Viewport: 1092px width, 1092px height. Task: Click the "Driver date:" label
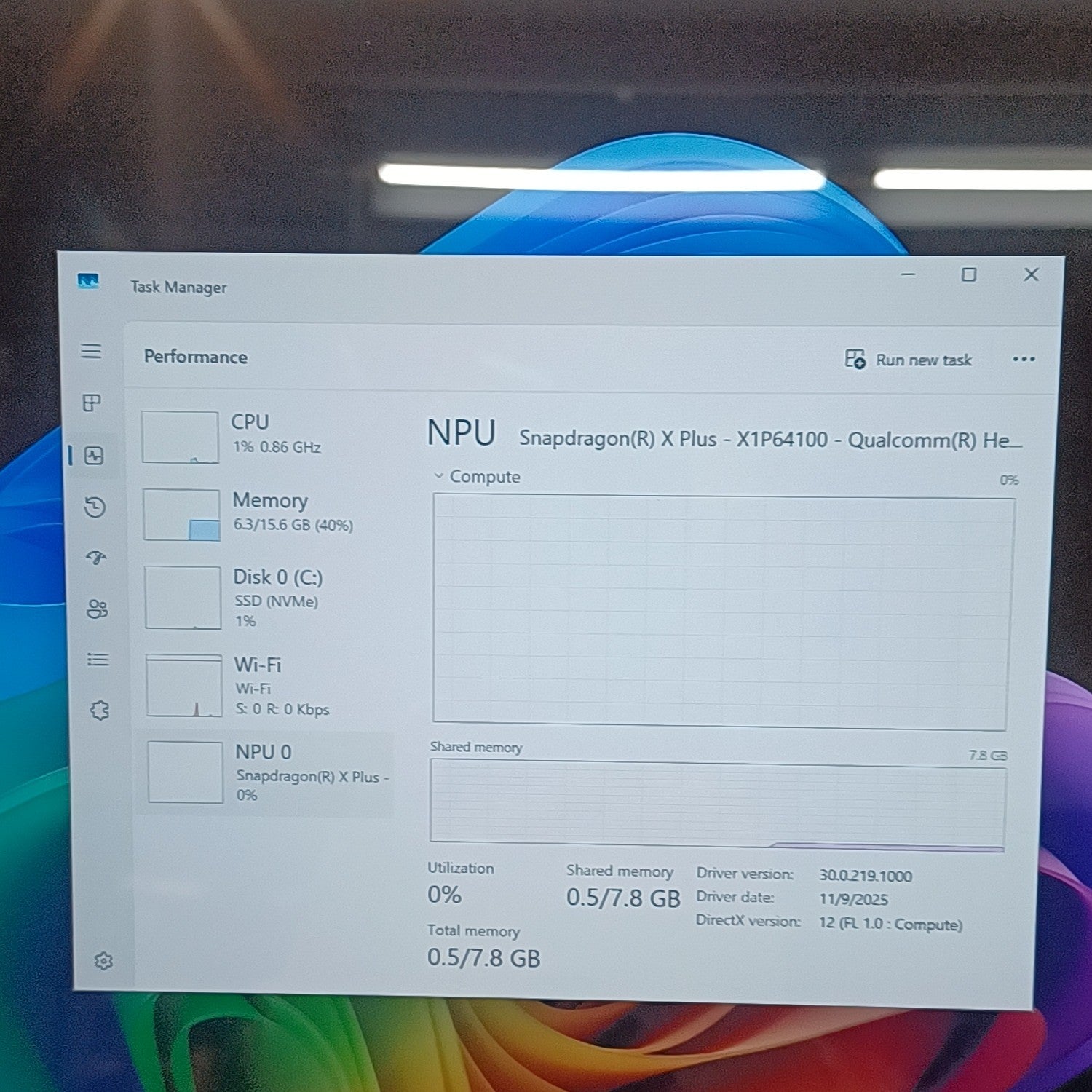pos(735,897)
